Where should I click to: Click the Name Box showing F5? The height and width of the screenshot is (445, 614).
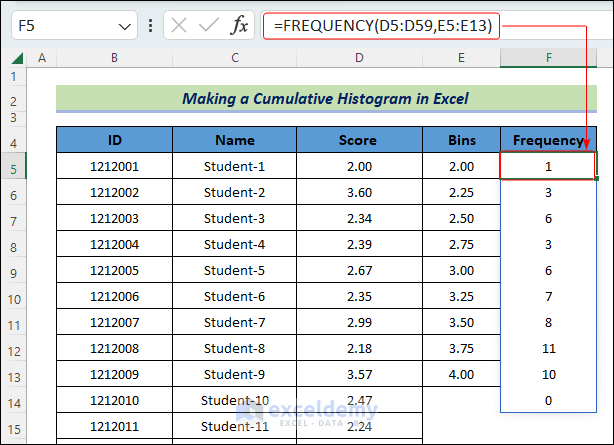[x=60, y=26]
